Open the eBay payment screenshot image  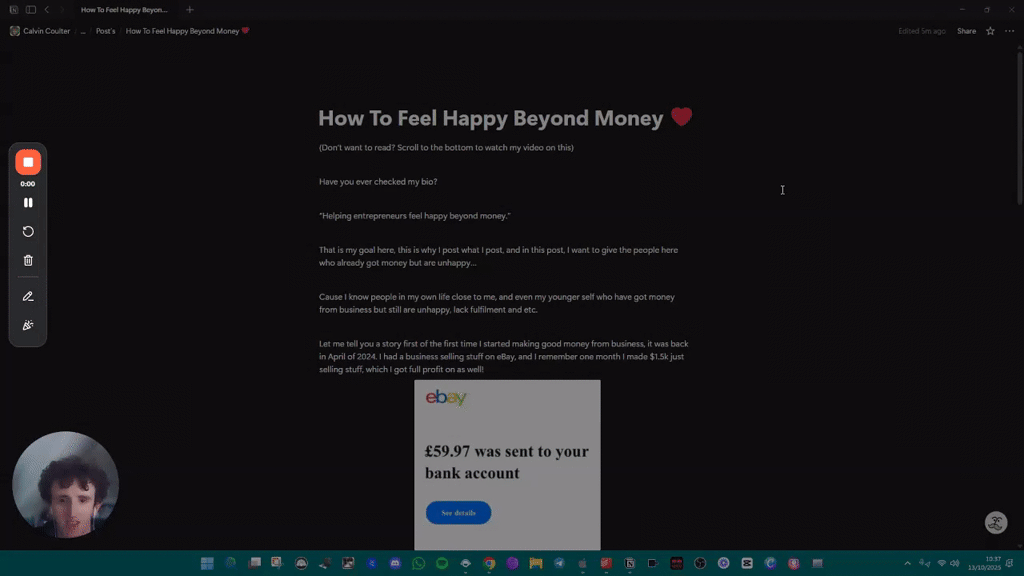point(507,465)
